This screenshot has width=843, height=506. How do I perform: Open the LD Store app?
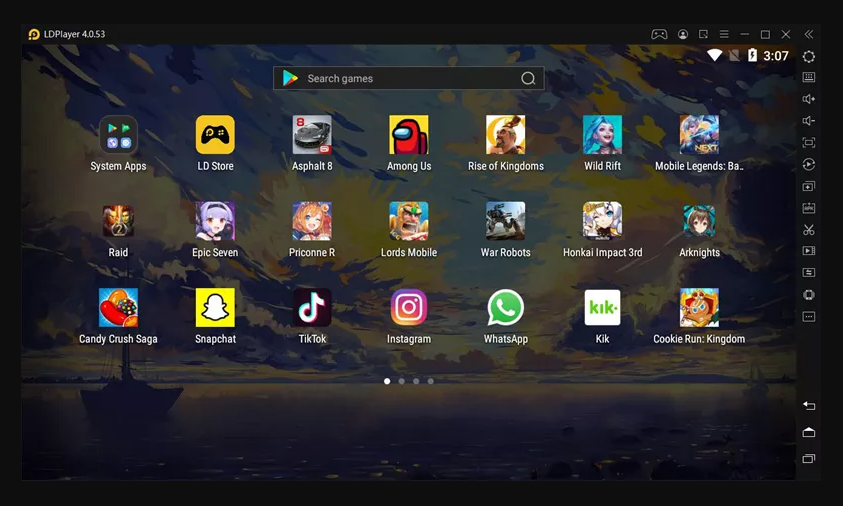coord(215,135)
